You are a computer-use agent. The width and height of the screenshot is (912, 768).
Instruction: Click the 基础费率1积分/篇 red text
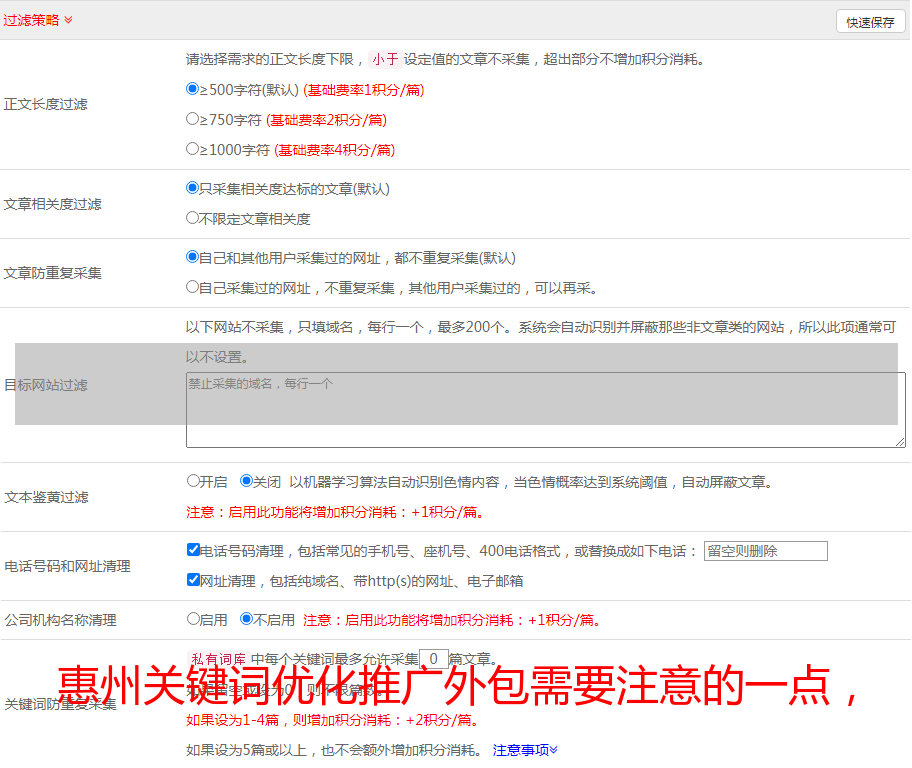tap(364, 90)
